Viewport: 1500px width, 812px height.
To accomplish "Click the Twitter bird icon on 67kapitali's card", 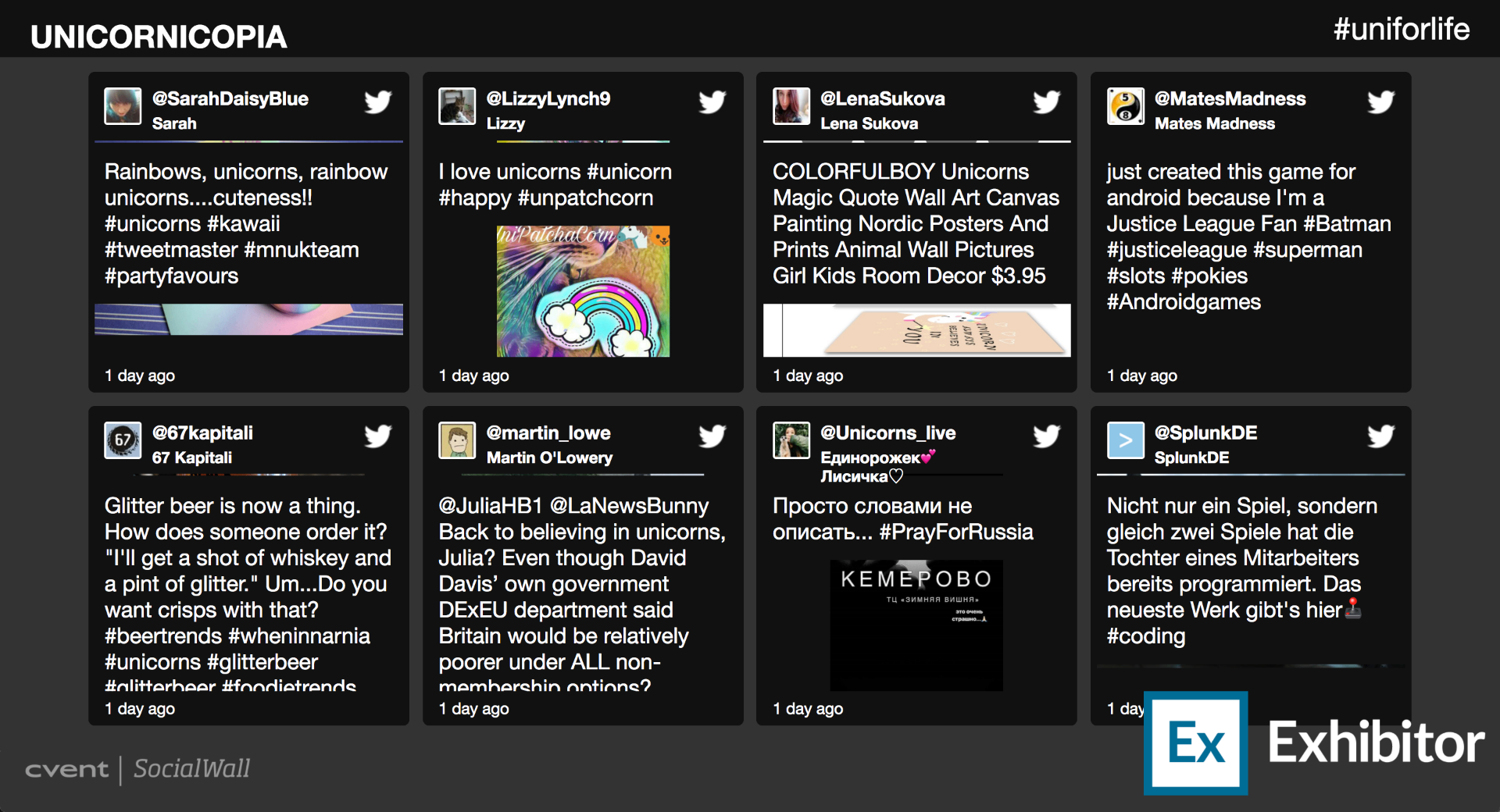I will [378, 436].
